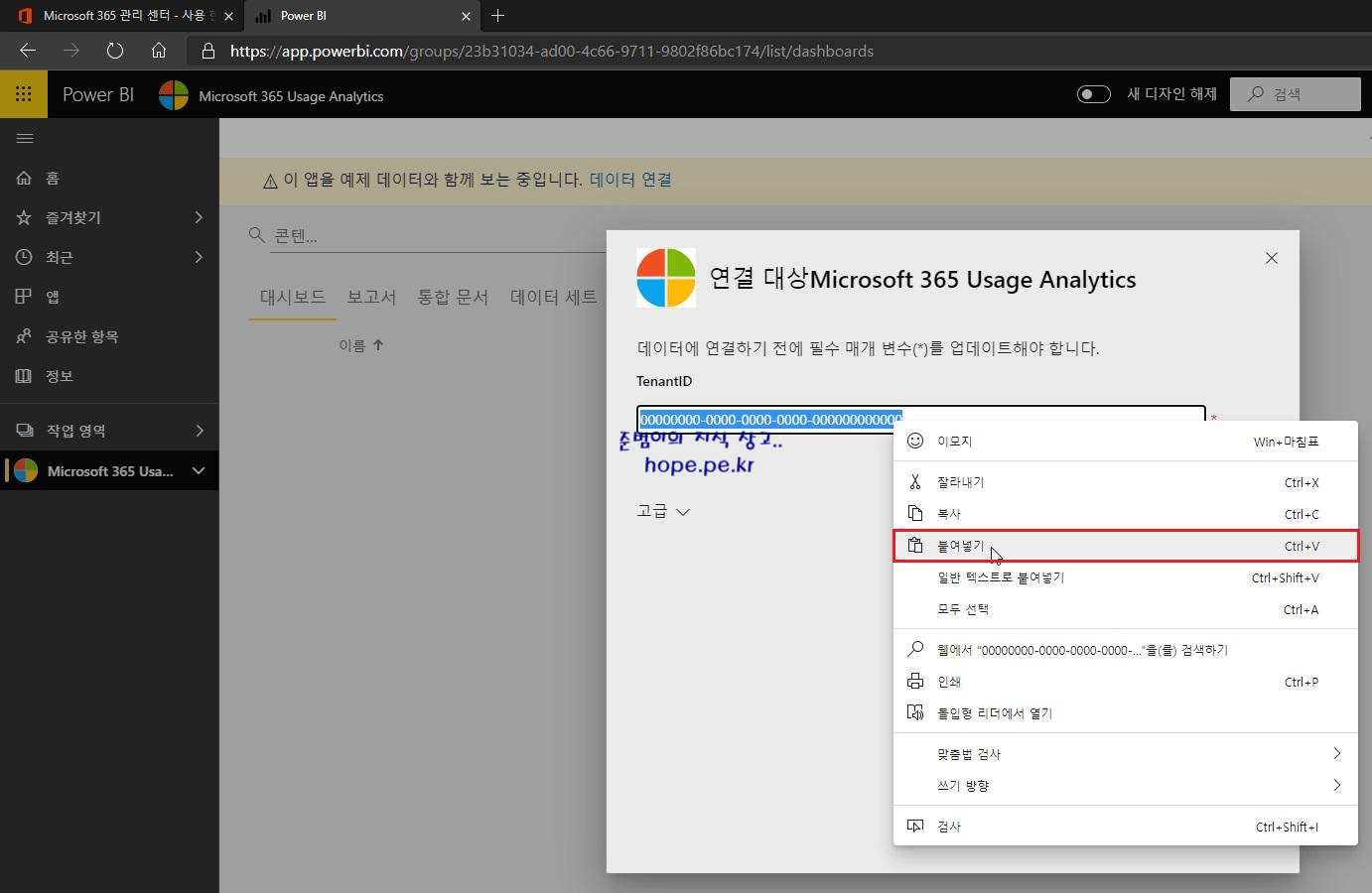
Task: Open the app launcher waffle icon
Action: 24,94
